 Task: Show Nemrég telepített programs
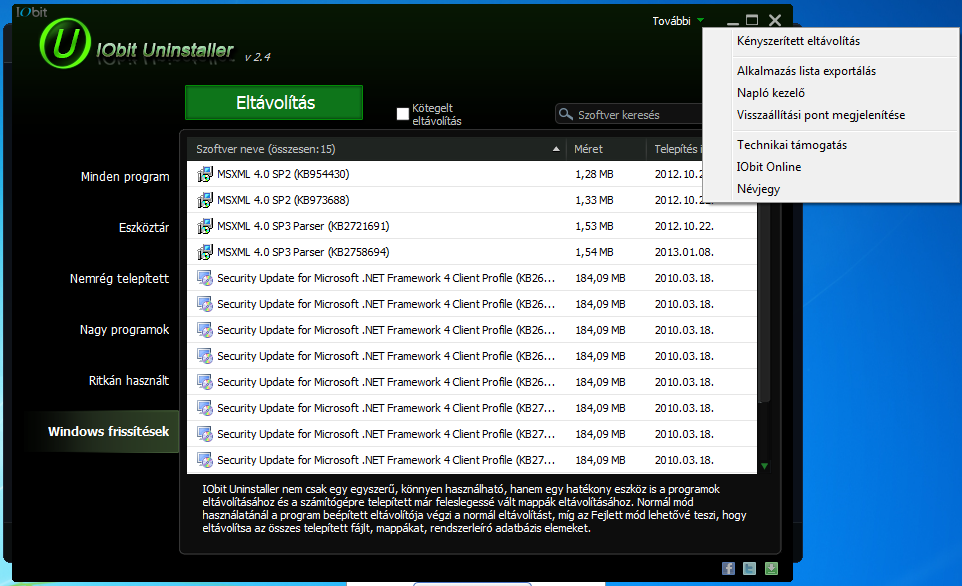pos(120,279)
